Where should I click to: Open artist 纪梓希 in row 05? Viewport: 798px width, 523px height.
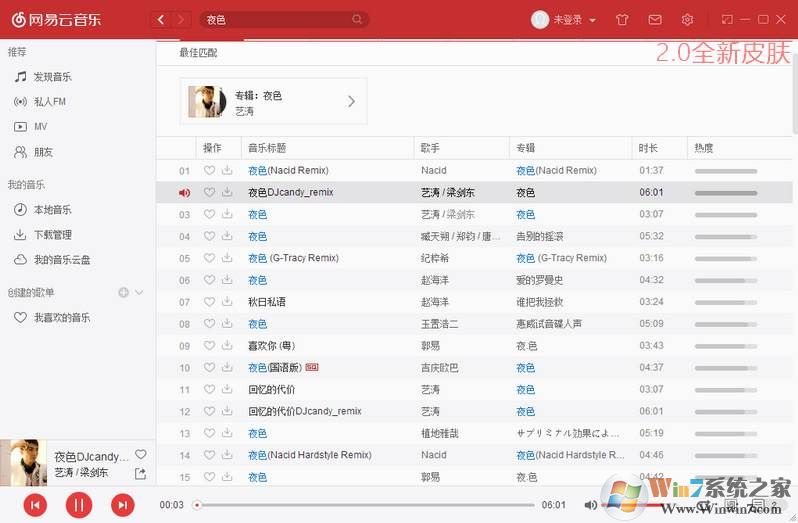pos(435,258)
